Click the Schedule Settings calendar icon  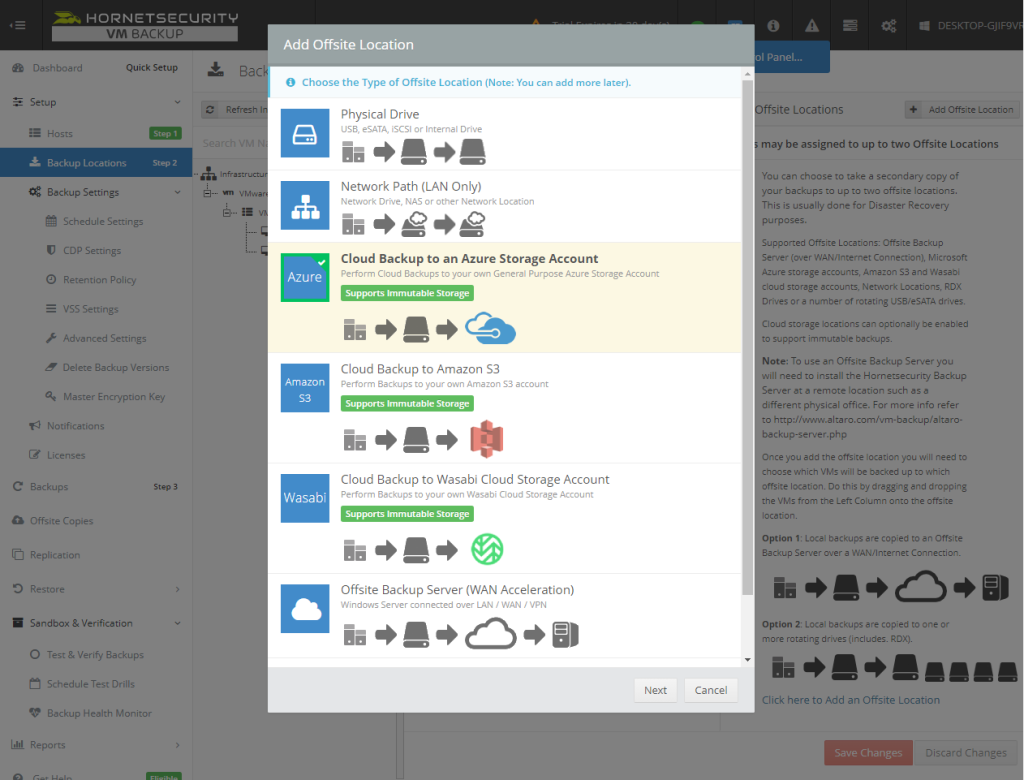pos(51,221)
